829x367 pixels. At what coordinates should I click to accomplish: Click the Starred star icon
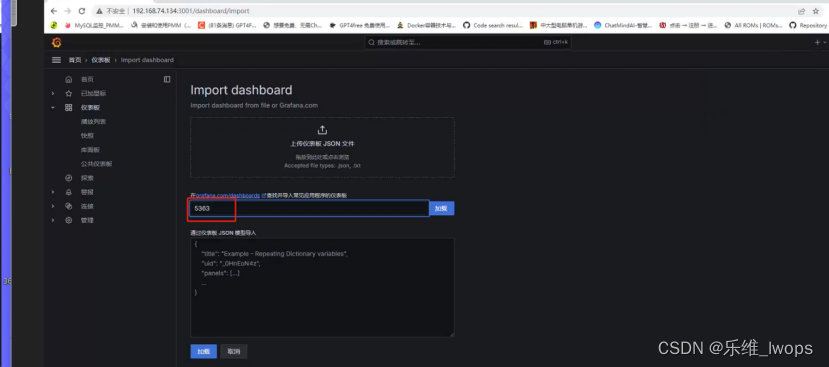coord(68,94)
